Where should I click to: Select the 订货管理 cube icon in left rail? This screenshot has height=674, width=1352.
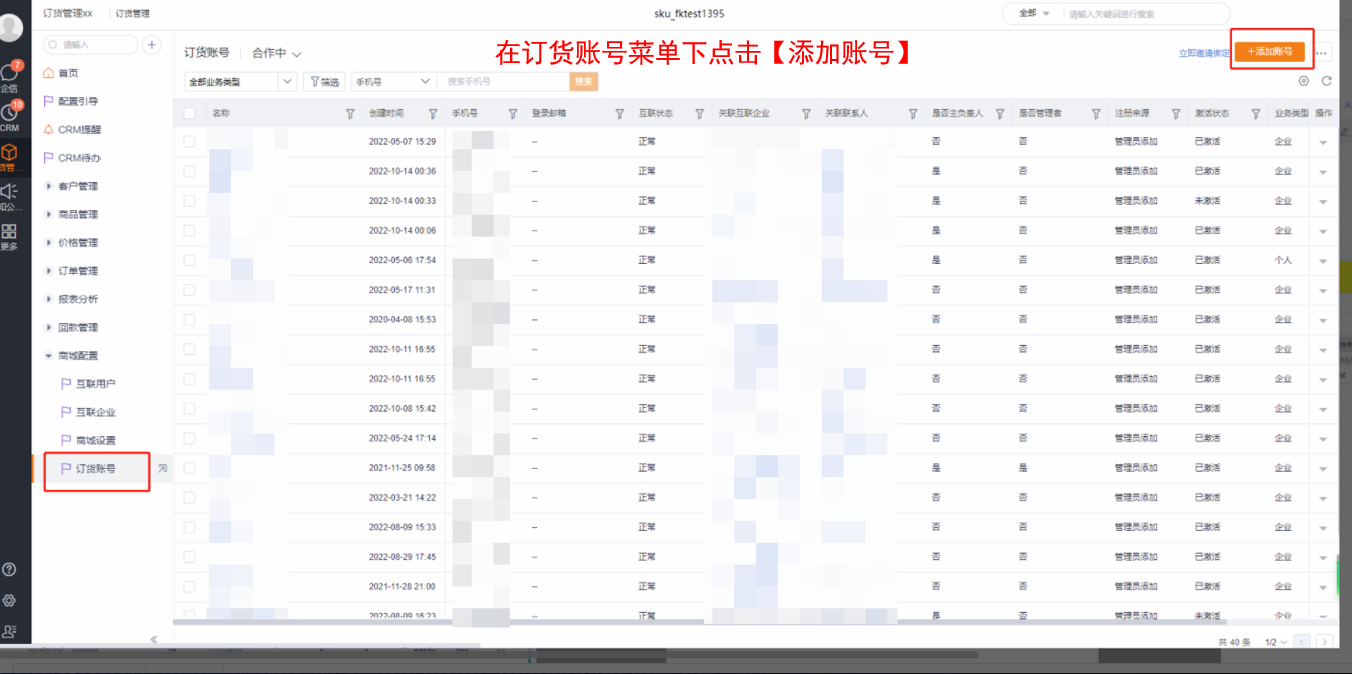tap(9, 153)
